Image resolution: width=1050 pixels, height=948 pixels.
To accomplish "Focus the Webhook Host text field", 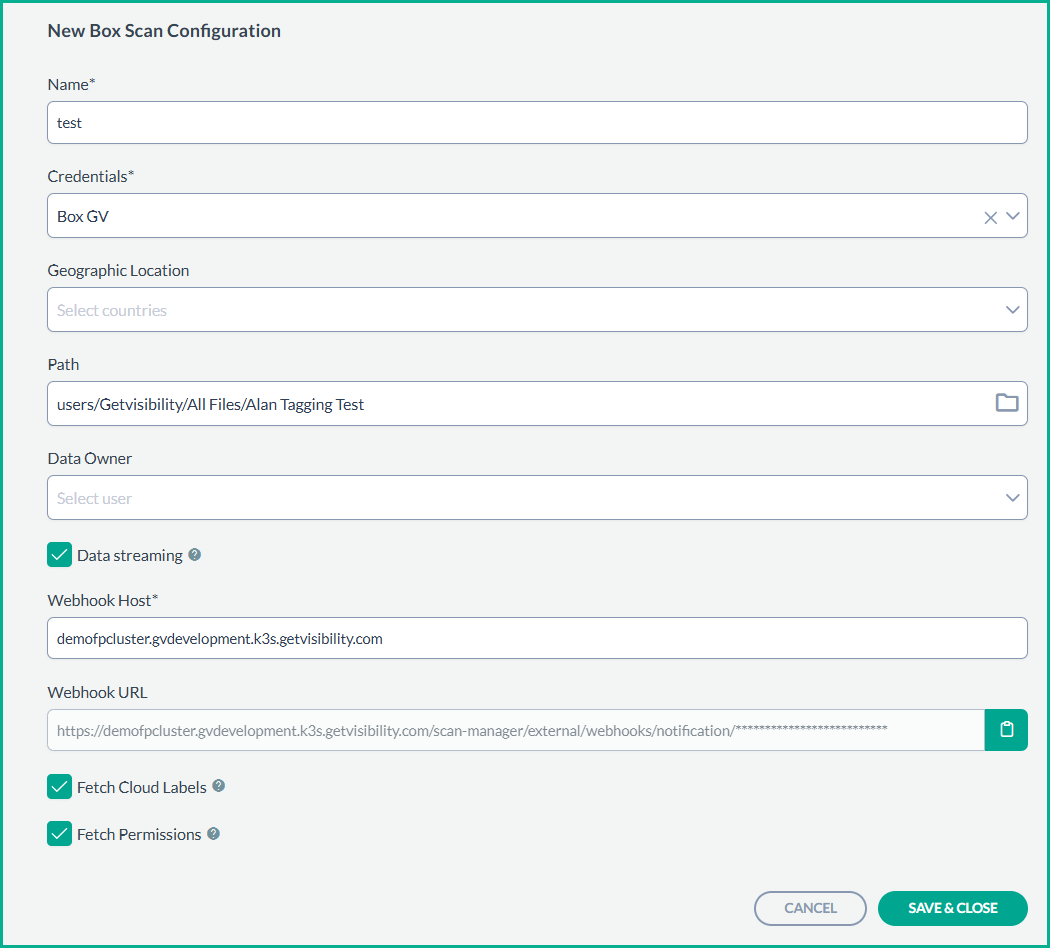I will [x=537, y=638].
